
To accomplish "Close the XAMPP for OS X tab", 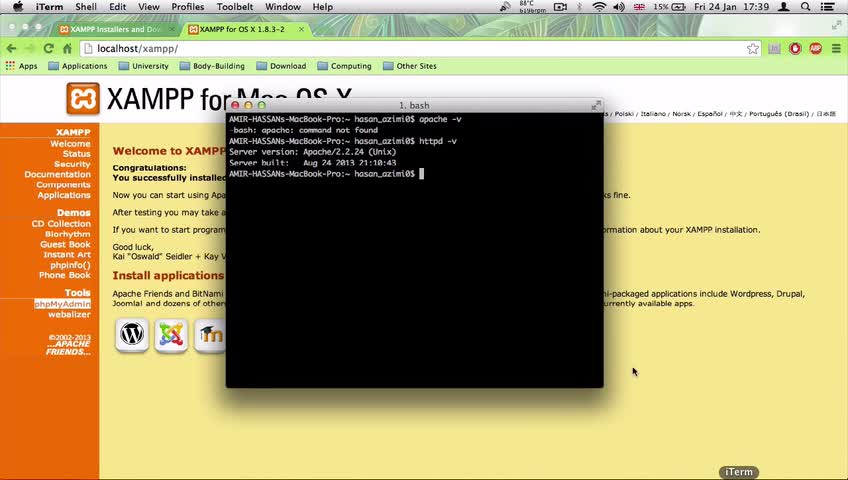I will coord(301,29).
